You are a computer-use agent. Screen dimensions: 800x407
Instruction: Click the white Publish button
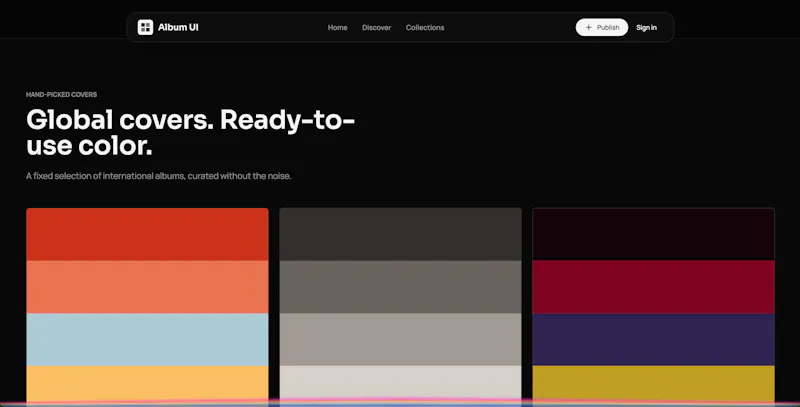[602, 28]
